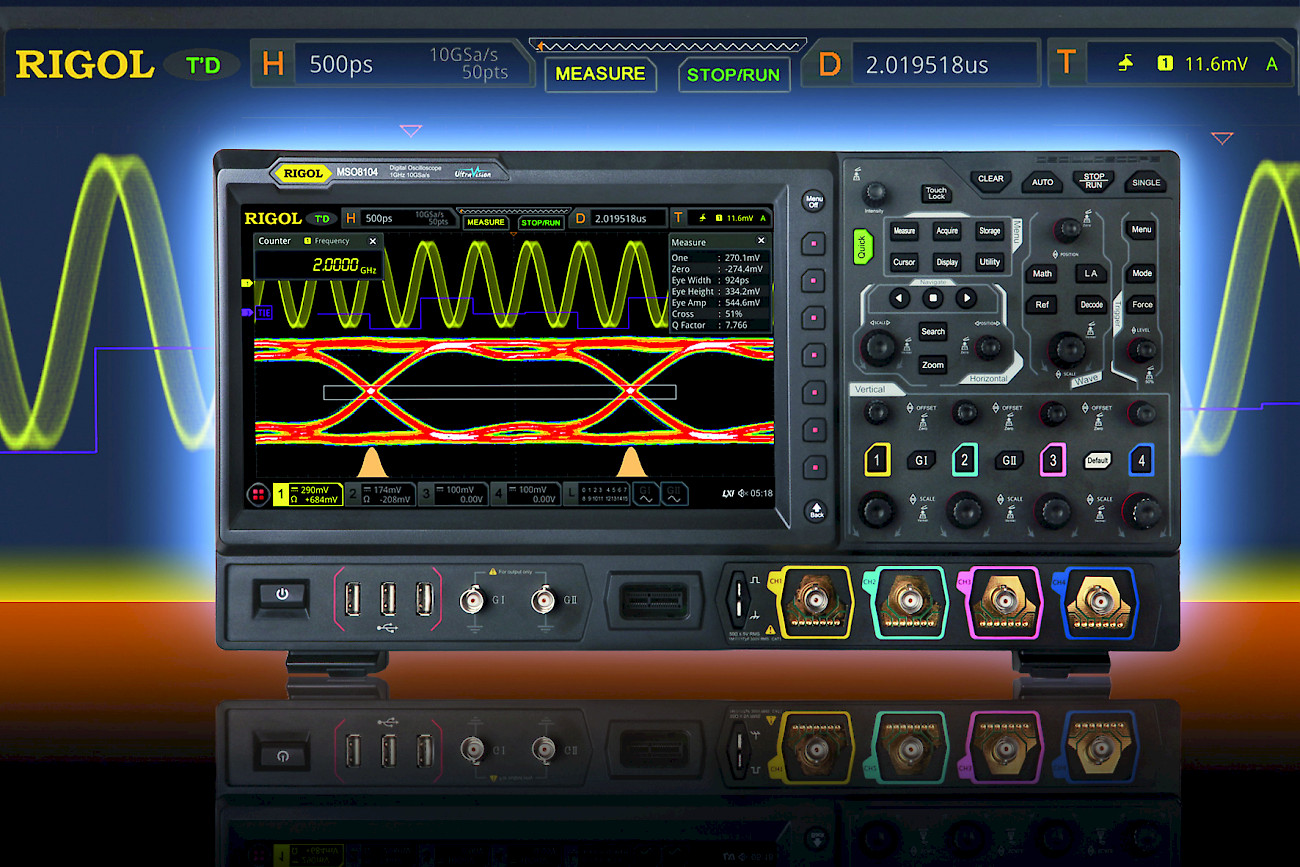Image resolution: width=1300 pixels, height=867 pixels.
Task: Click the Decode key
Action: (1091, 305)
